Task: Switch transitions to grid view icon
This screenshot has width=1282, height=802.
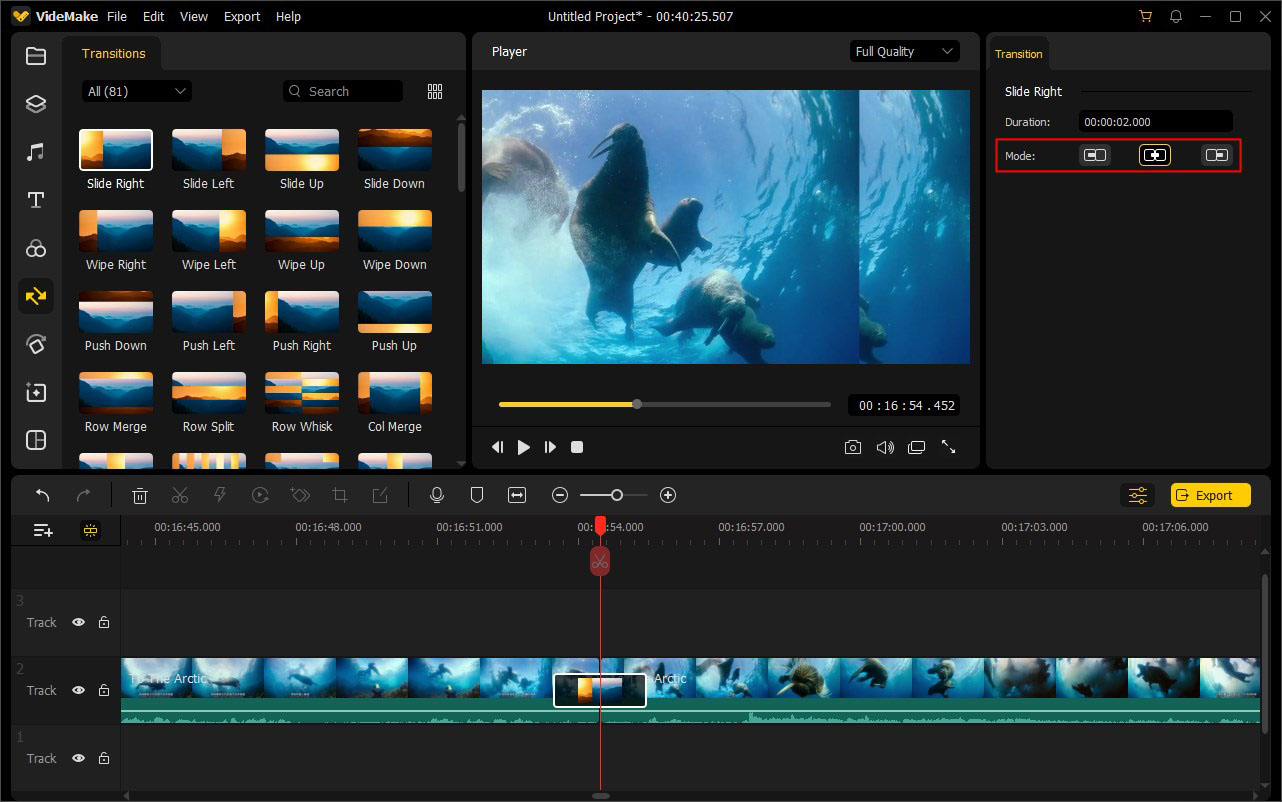Action: 435,91
